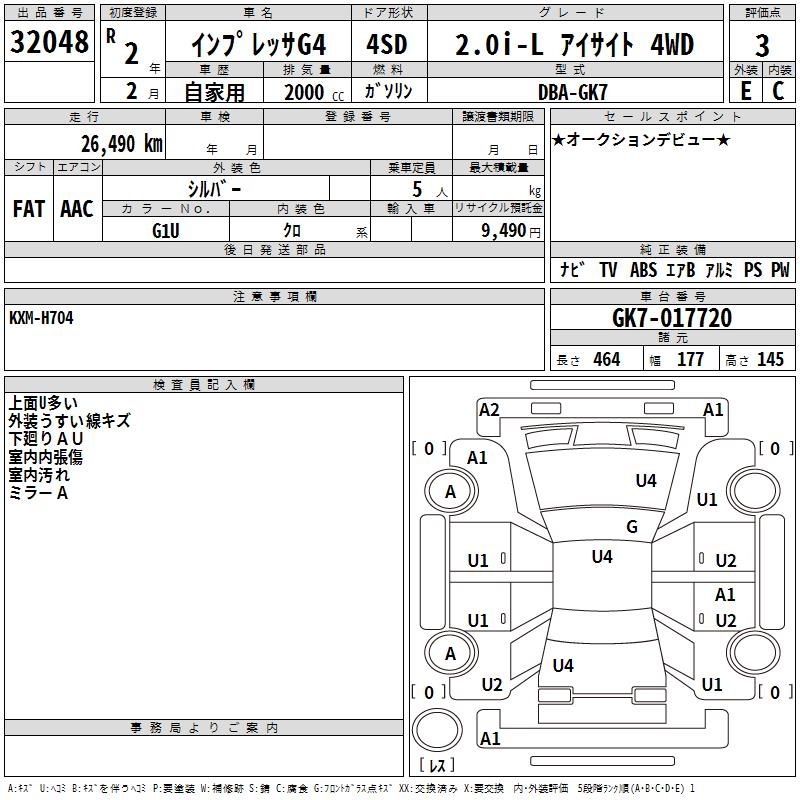Click the A2 mark on the car diagram

pyautogui.click(x=489, y=409)
